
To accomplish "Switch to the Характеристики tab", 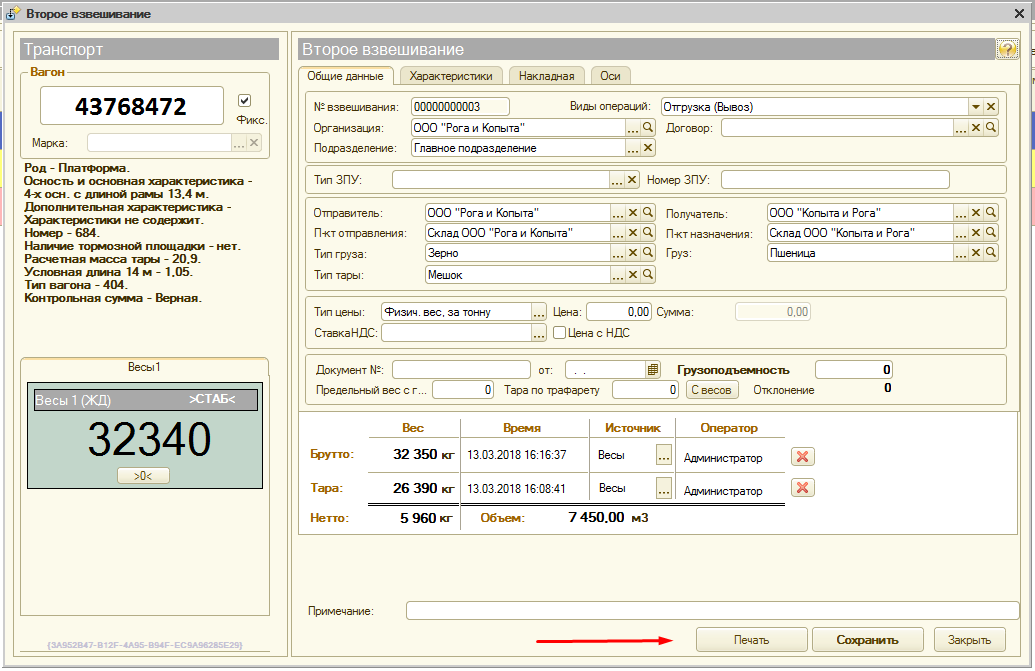I will click(451, 76).
